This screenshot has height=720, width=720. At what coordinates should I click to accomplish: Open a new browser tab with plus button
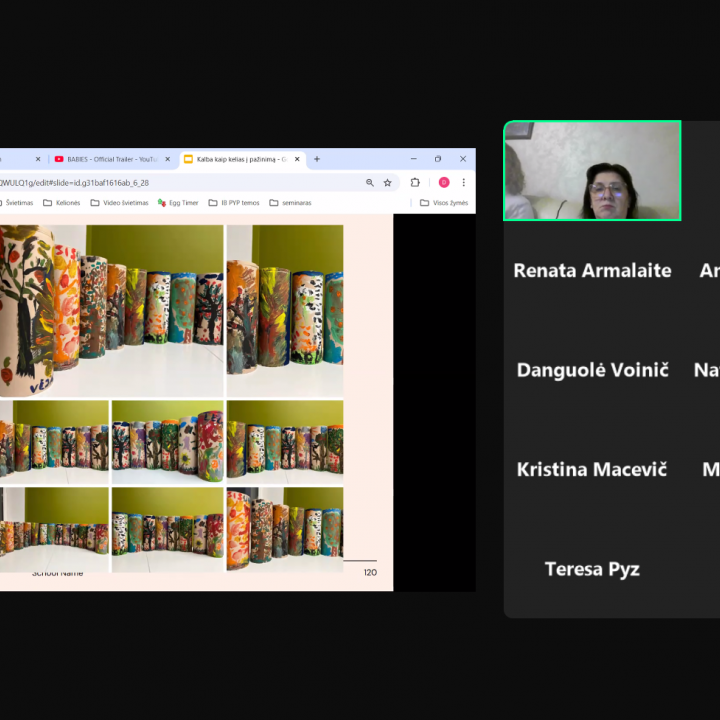tap(317, 159)
